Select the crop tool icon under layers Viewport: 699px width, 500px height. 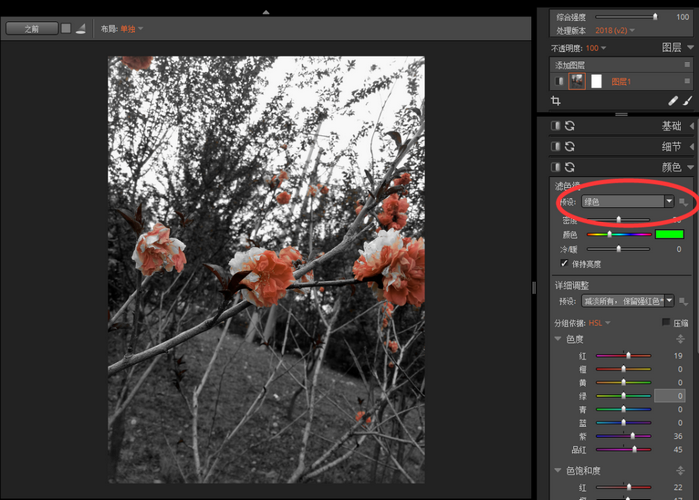tap(556, 101)
